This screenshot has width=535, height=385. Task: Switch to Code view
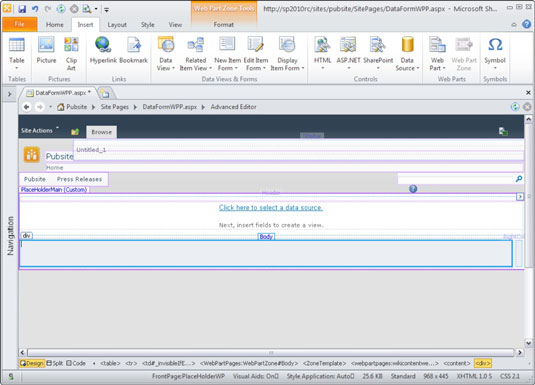coord(76,363)
